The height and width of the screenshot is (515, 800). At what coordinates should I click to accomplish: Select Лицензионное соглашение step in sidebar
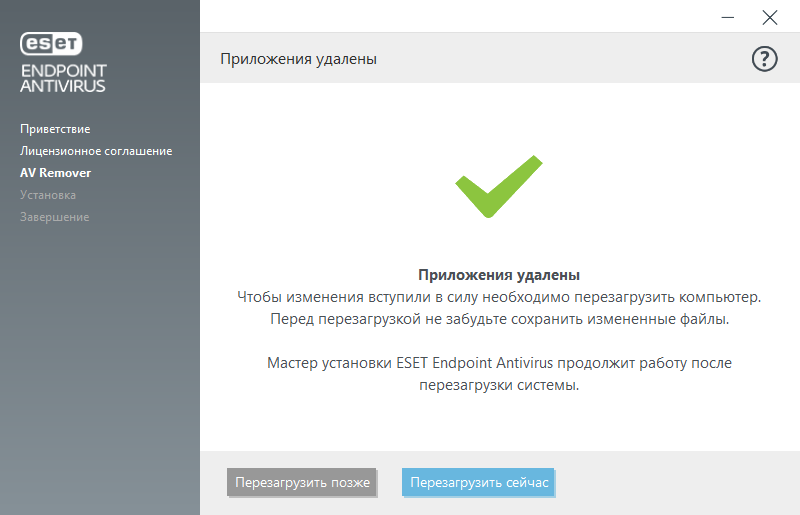pyautogui.click(x=96, y=151)
